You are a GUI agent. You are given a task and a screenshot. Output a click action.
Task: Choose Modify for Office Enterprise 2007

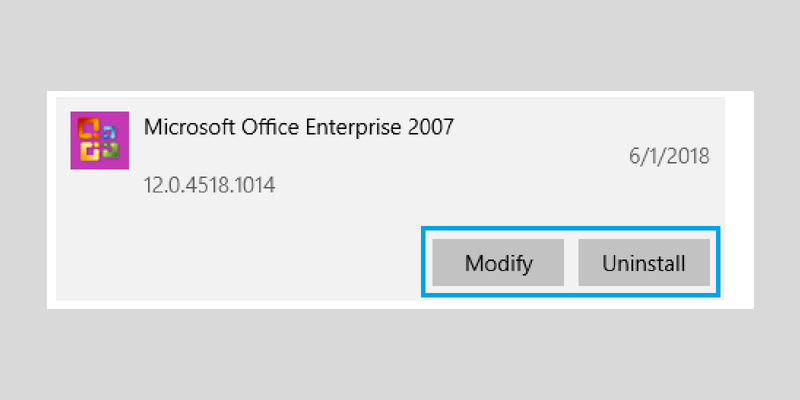[498, 263]
